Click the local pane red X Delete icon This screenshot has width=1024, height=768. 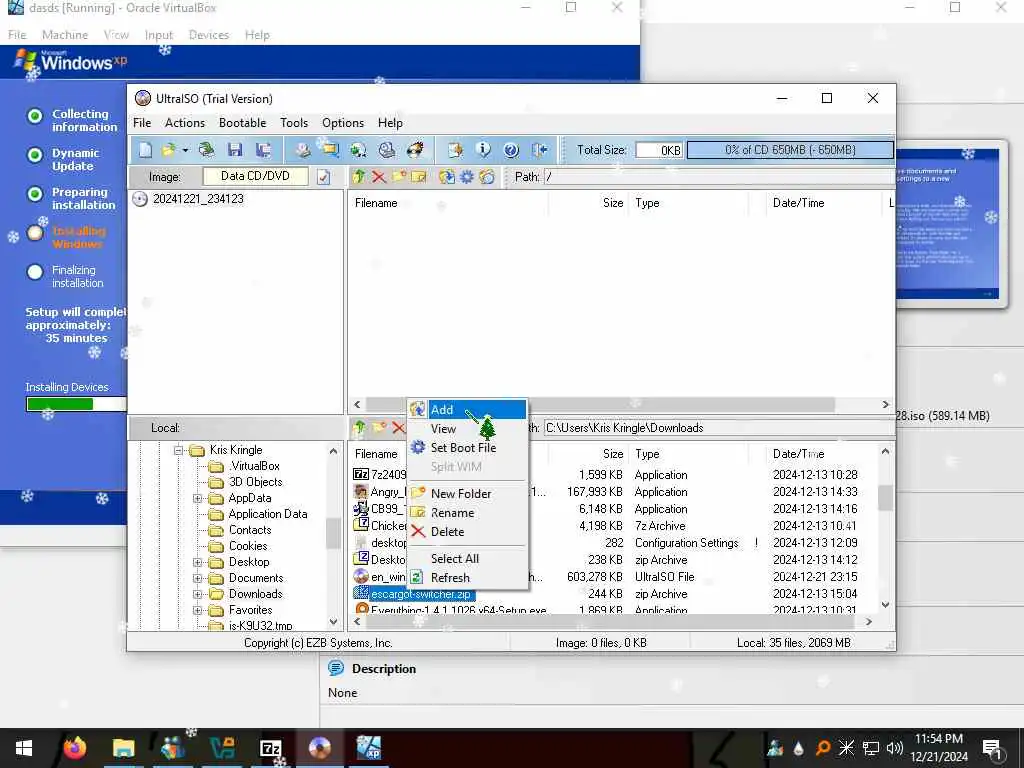pyautogui.click(x=398, y=428)
